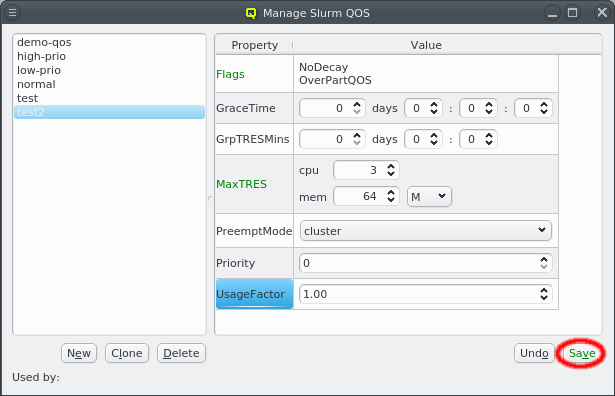Open the mem unit dropdown showing M
This screenshot has height=396, width=615.
click(429, 196)
